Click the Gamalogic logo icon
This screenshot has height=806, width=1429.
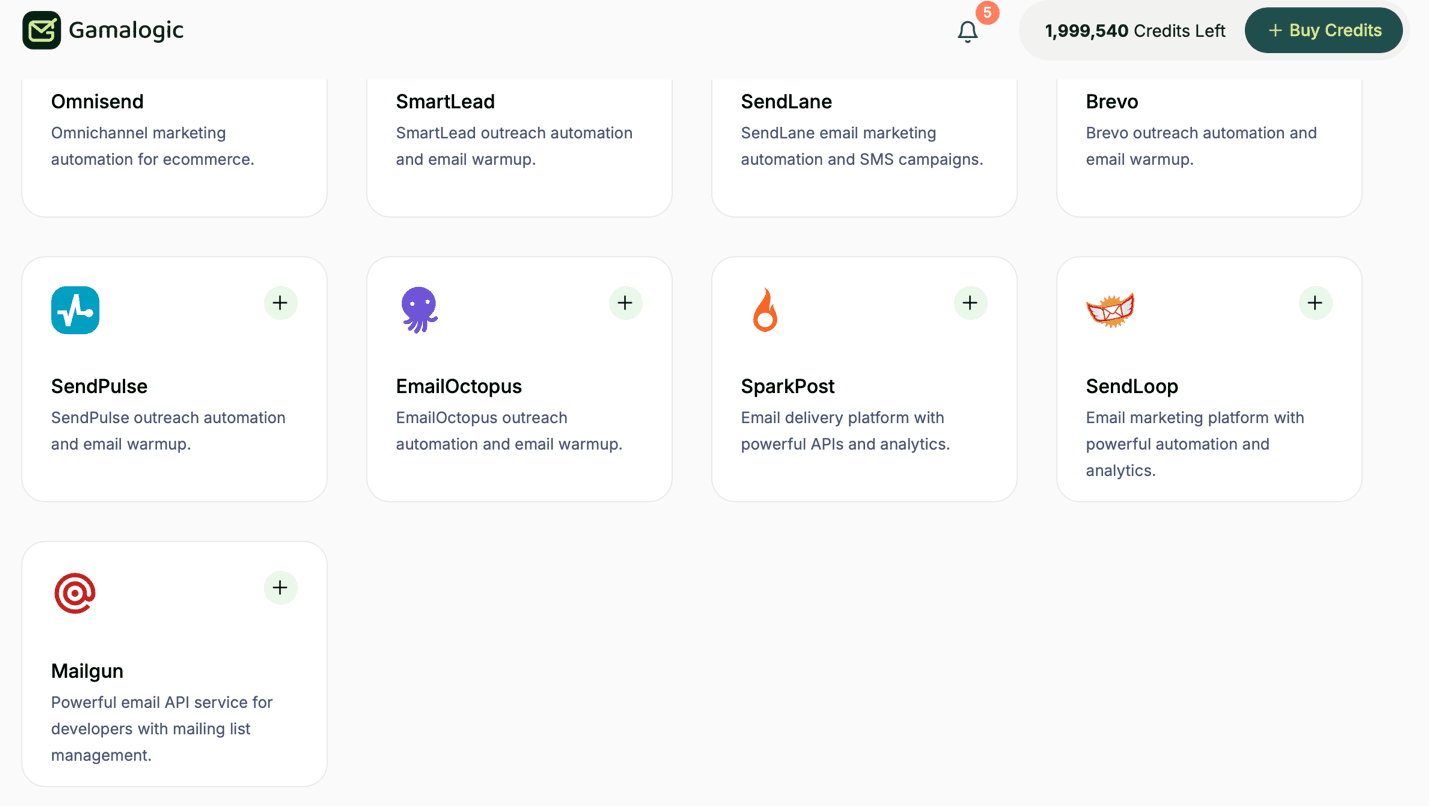(x=40, y=30)
